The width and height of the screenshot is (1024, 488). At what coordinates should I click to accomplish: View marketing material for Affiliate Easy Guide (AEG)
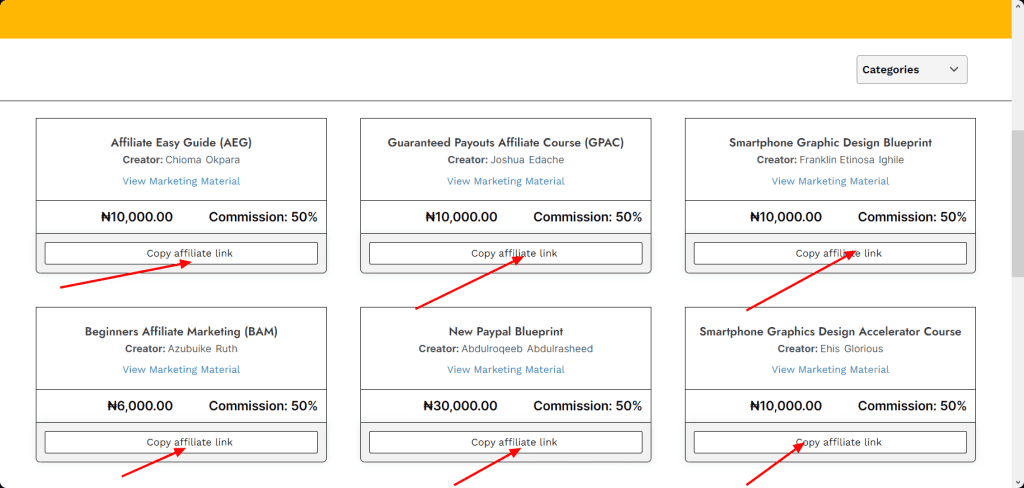181,181
